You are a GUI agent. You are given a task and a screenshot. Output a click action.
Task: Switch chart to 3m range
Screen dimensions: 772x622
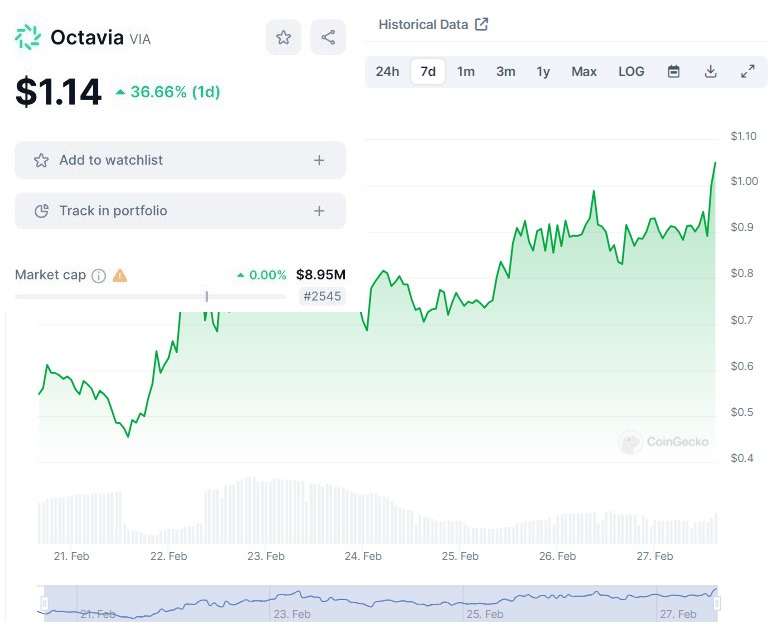(x=506, y=71)
